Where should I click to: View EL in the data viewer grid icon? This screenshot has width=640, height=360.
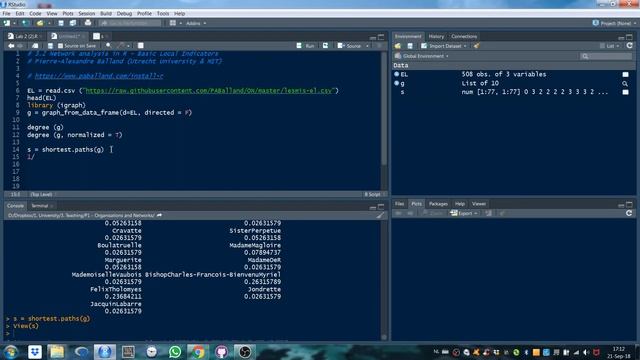[625, 75]
